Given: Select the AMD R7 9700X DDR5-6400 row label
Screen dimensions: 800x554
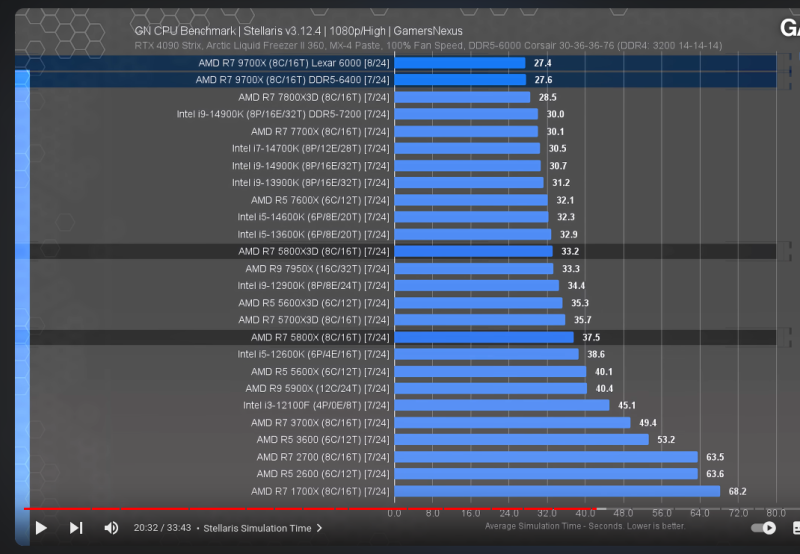Looking at the screenshot, I should coord(292,80).
